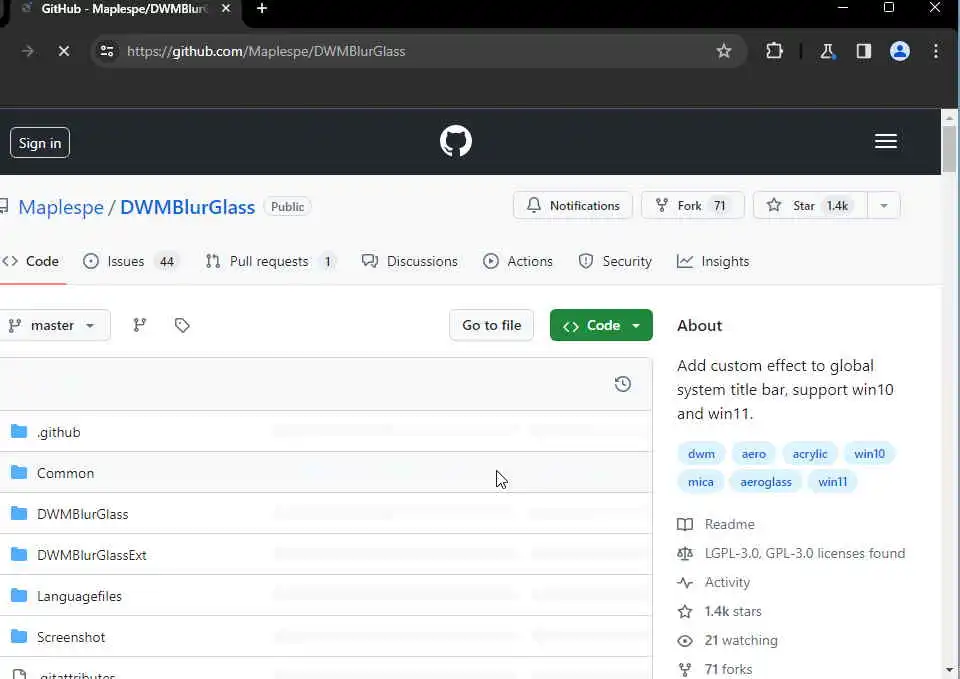The height and width of the screenshot is (679, 960).
Task: View branches icon next to master
Action: tap(140, 325)
